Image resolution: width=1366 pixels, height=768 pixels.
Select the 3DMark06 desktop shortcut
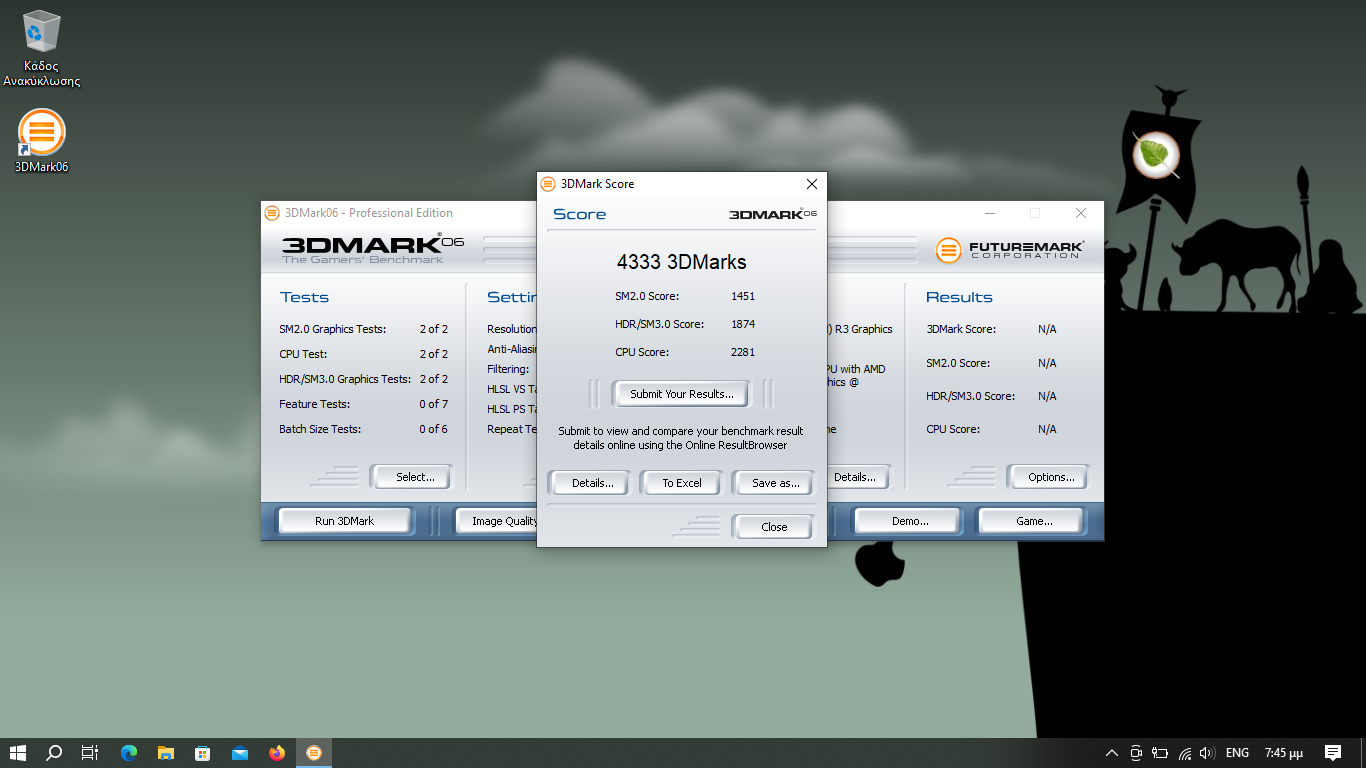[x=41, y=141]
